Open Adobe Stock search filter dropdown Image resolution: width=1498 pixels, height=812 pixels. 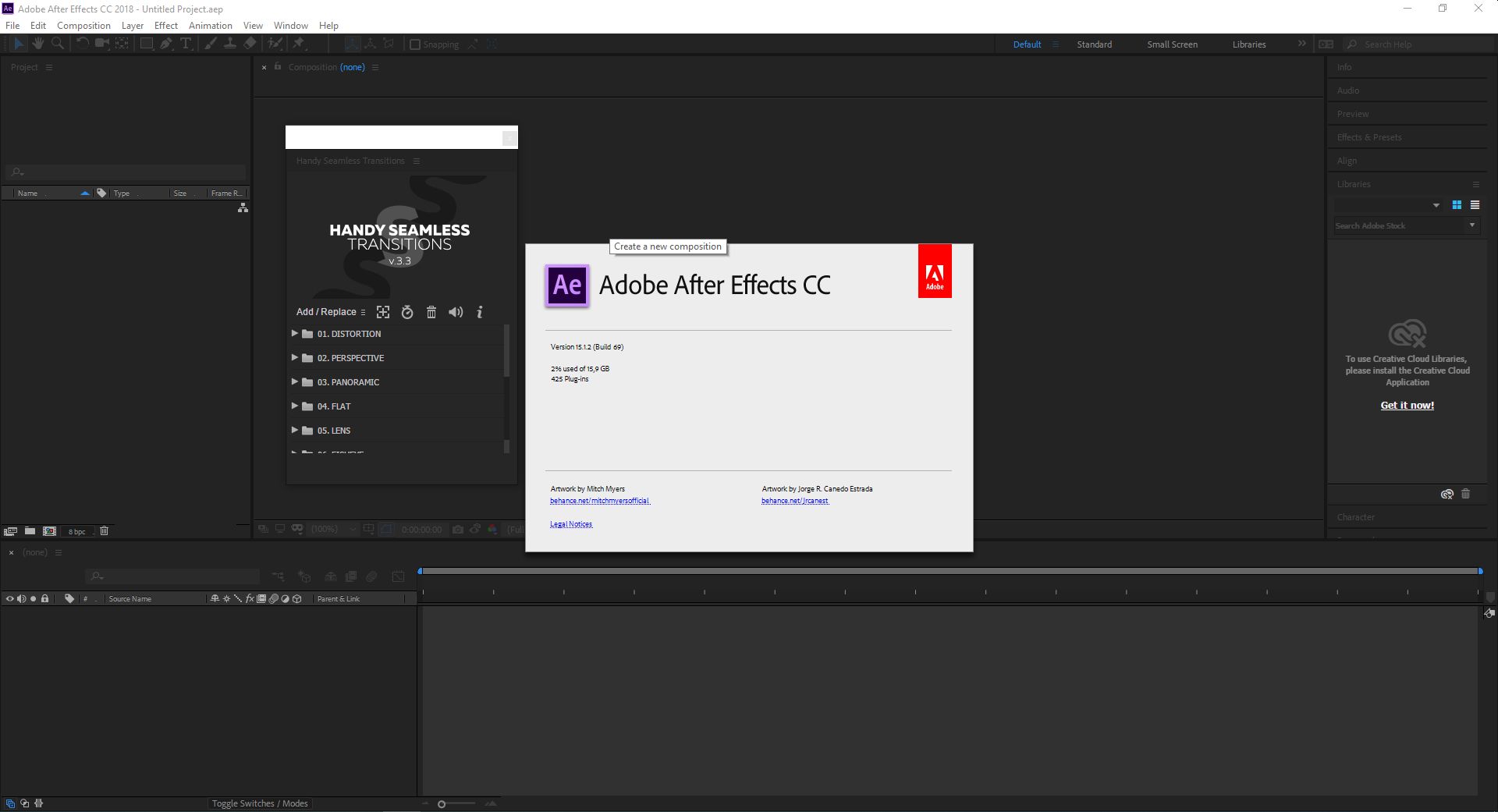[1472, 225]
